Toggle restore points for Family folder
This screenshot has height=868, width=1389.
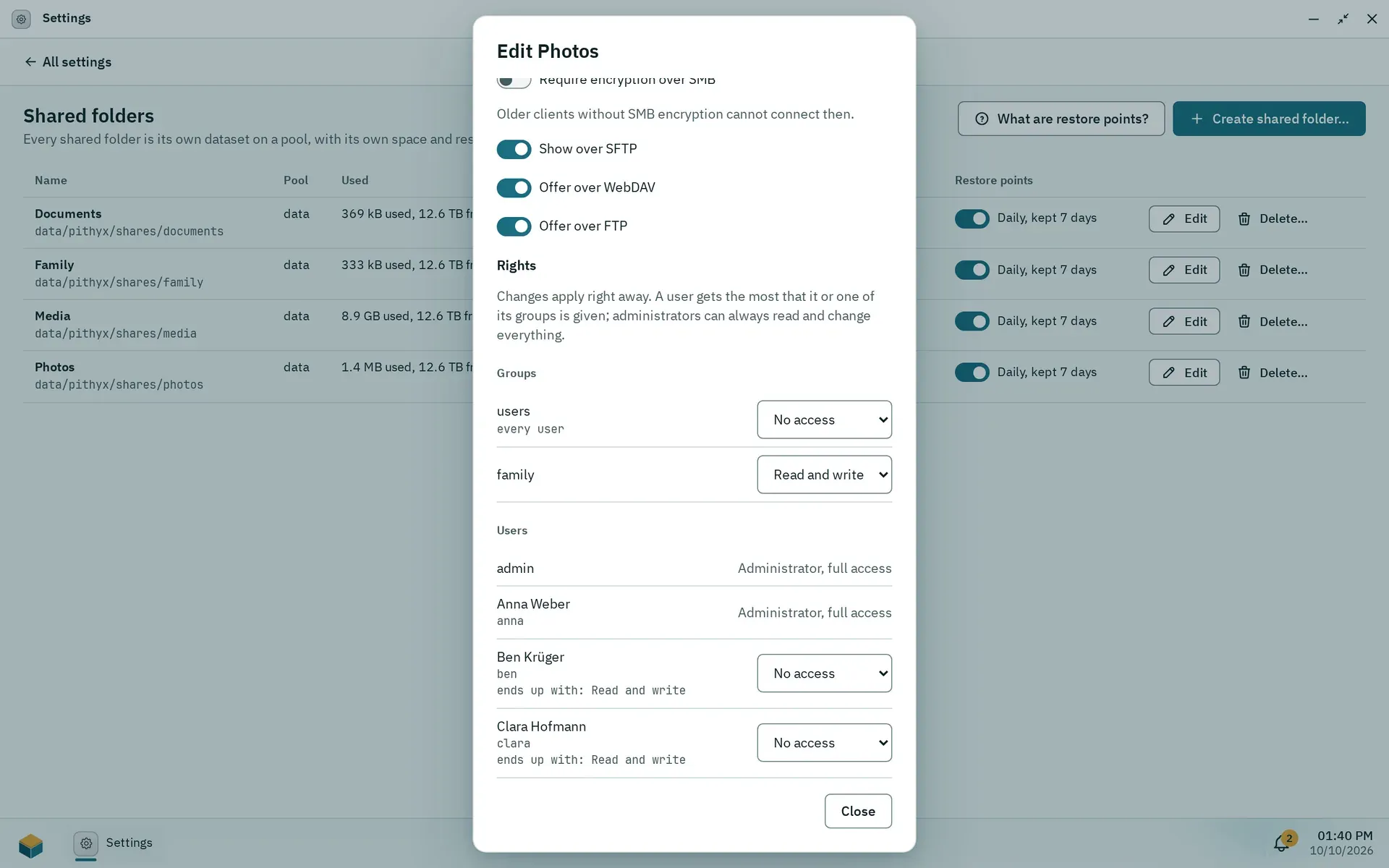click(972, 270)
